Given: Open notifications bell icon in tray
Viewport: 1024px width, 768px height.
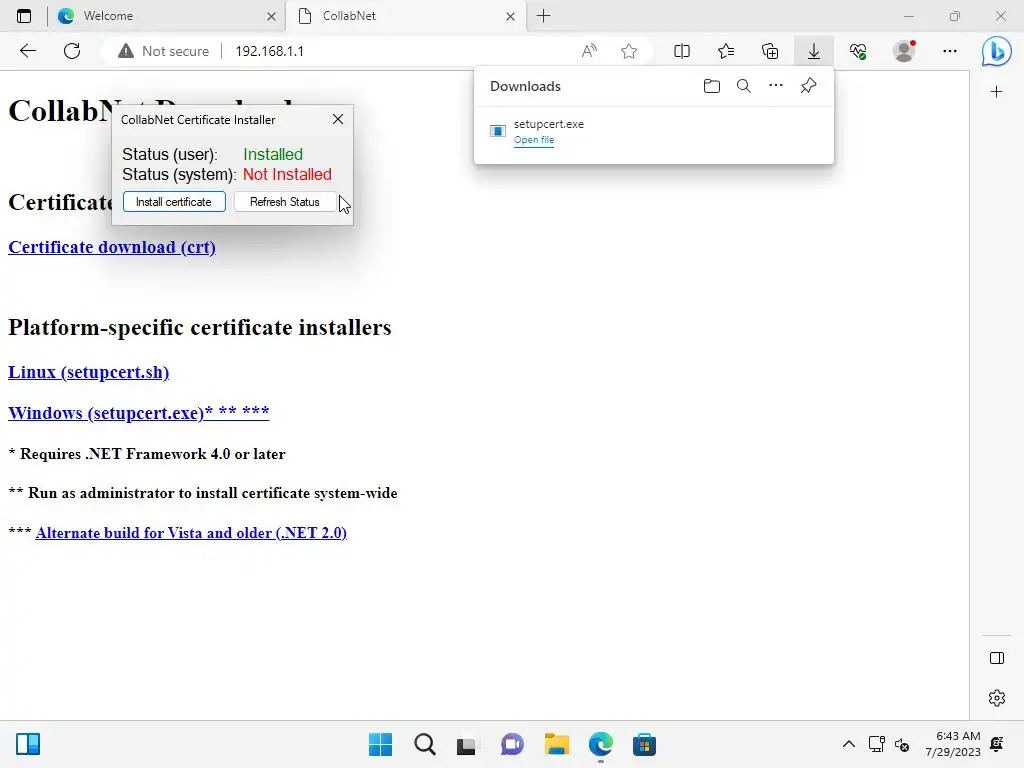Looking at the screenshot, I should 997,744.
